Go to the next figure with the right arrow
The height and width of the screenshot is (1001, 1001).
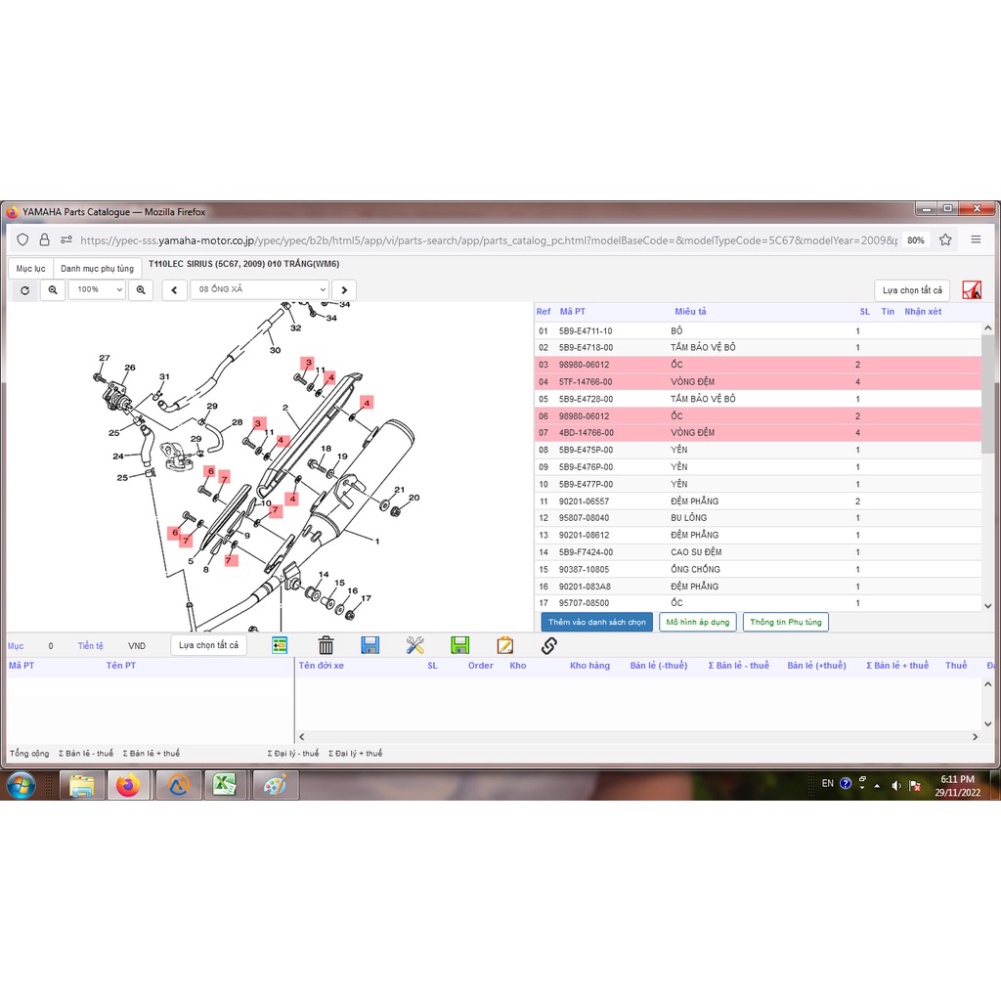pos(344,290)
